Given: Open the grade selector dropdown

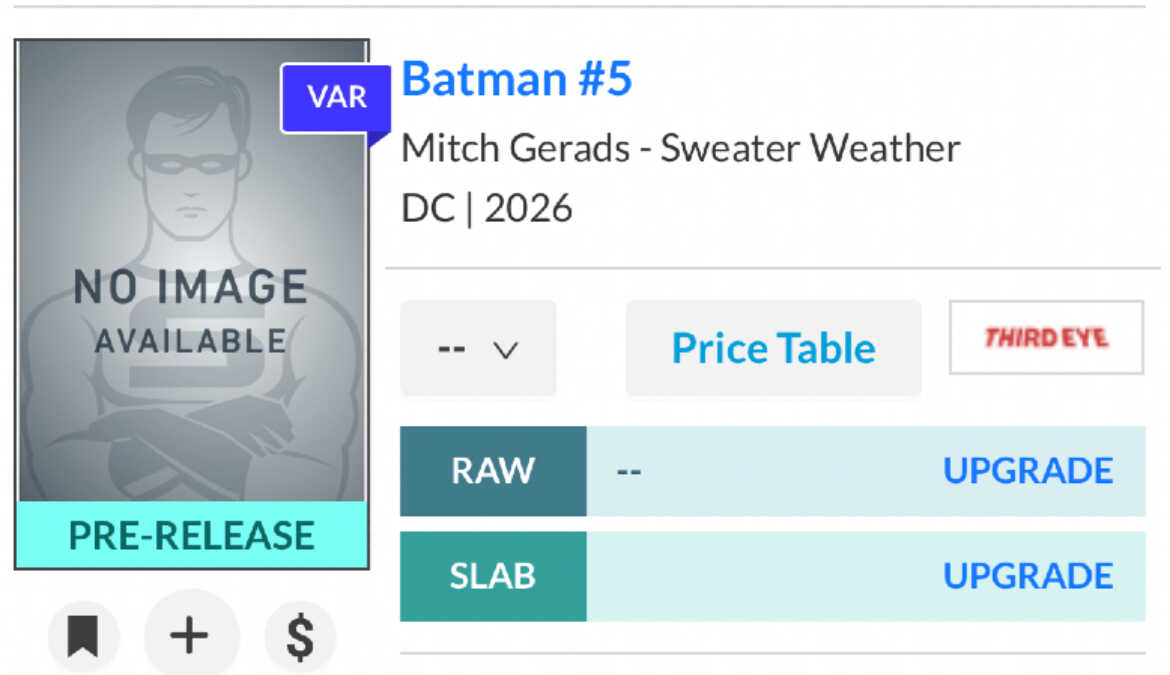Looking at the screenshot, I should (478, 348).
